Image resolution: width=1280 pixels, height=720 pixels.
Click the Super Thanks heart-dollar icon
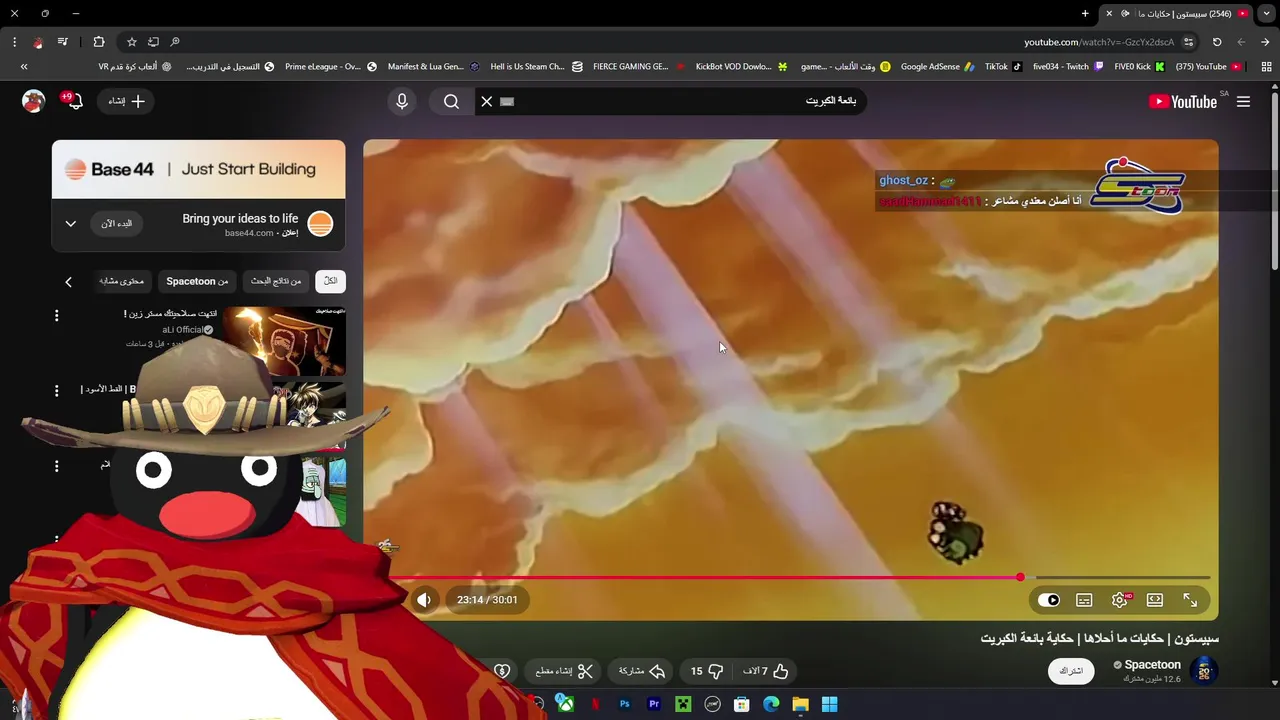click(502, 671)
